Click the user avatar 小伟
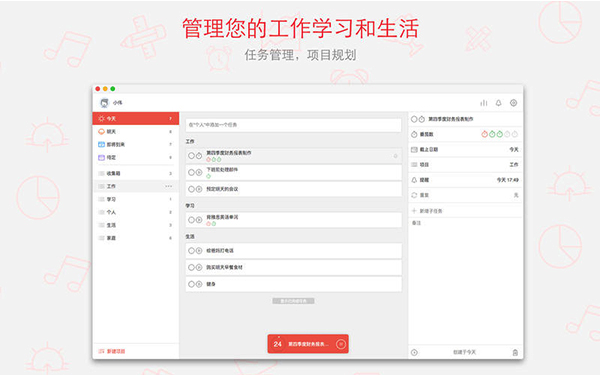The image size is (601, 375). (x=104, y=103)
